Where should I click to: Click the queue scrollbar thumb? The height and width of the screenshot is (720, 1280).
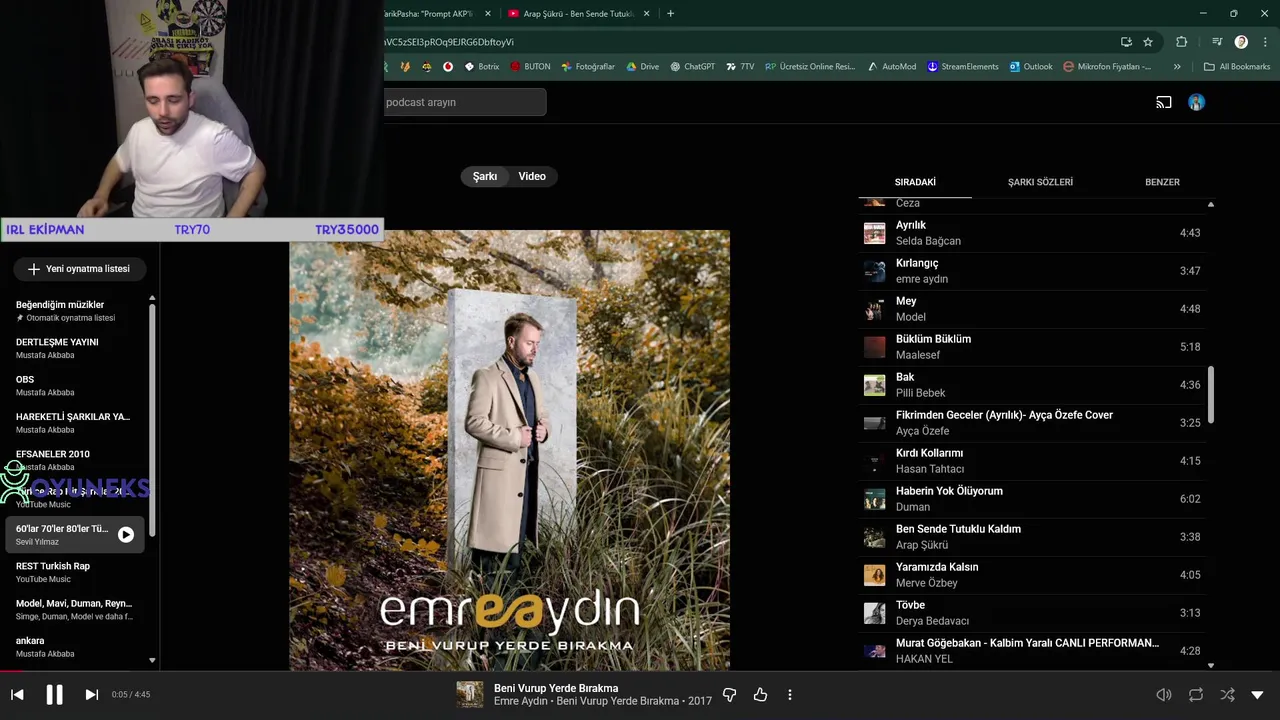[1211, 395]
